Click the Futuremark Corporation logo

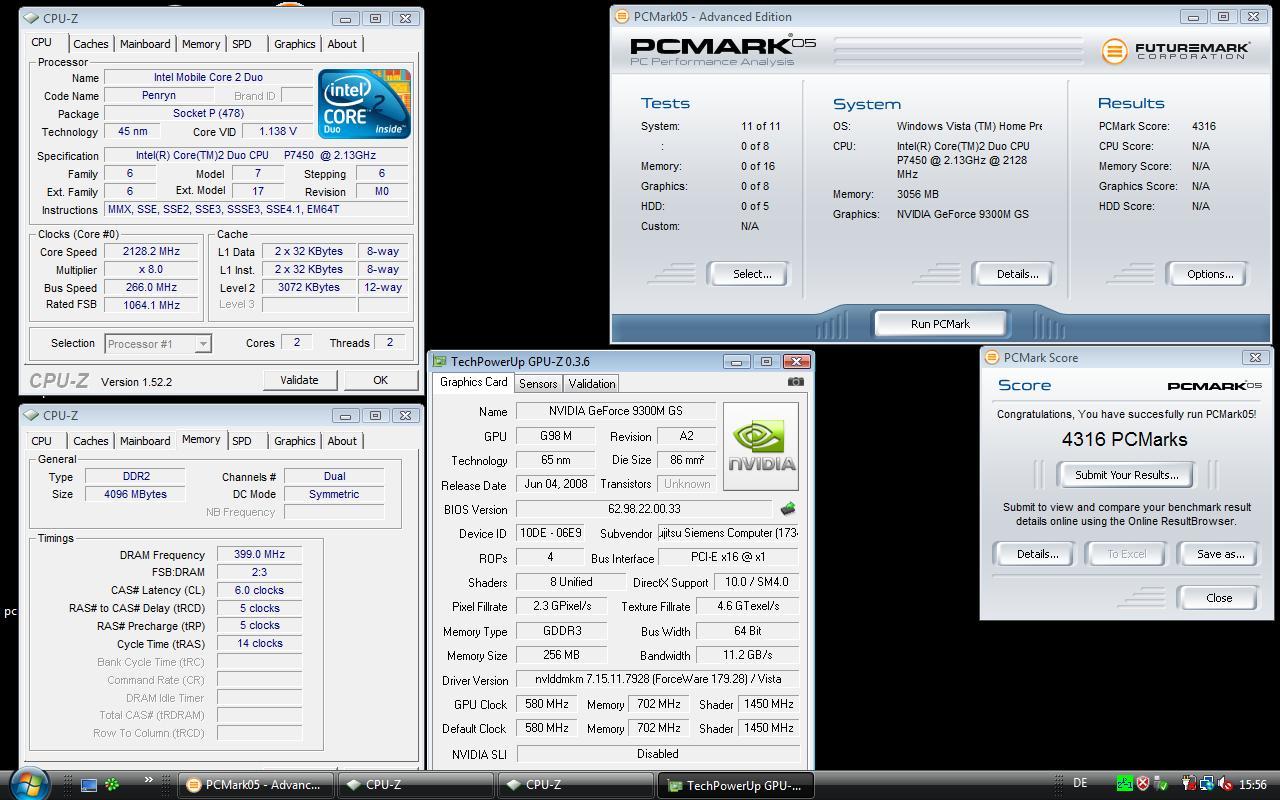pyautogui.click(x=1175, y=51)
